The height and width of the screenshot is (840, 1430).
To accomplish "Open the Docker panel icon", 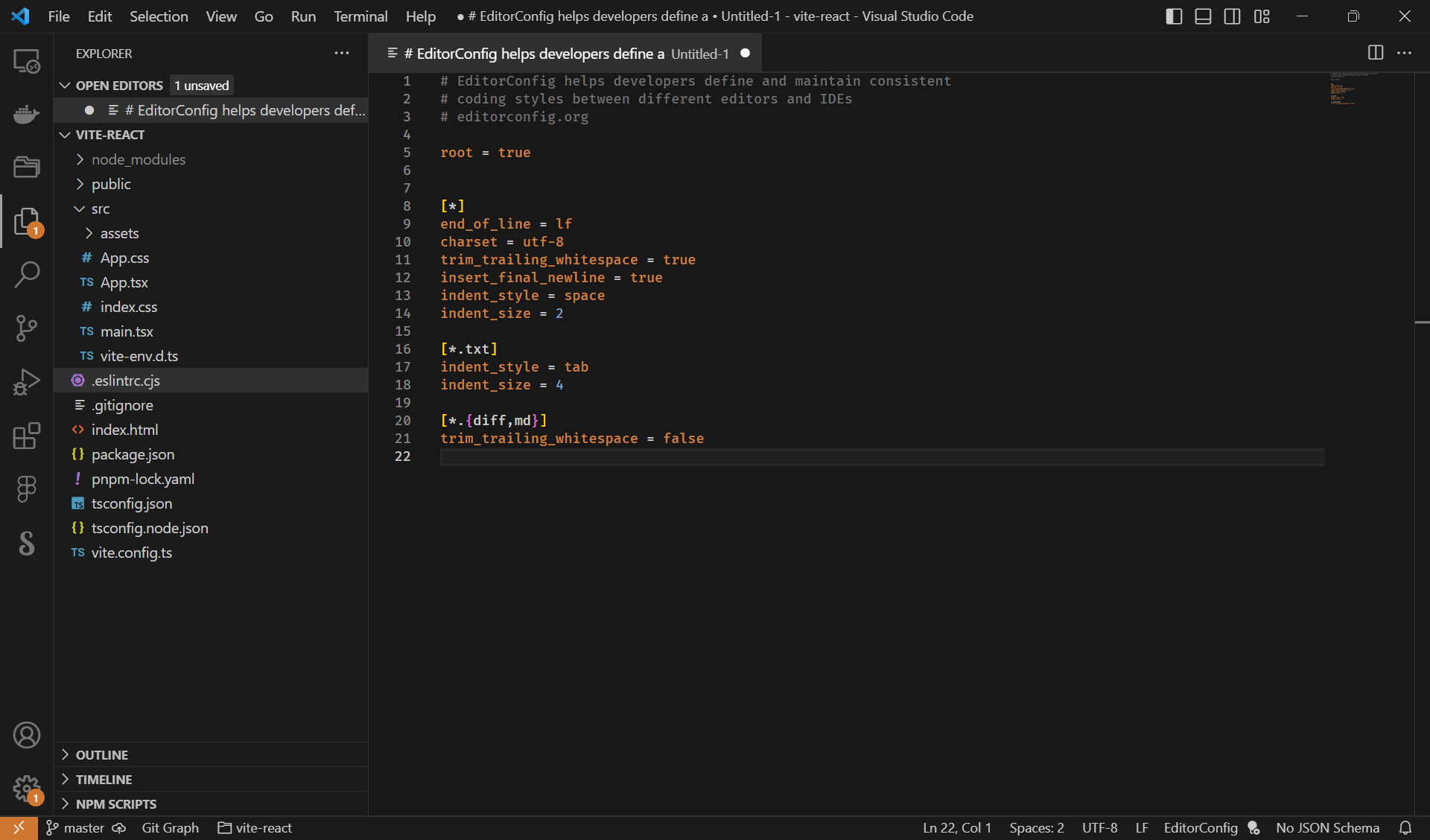I will point(27,114).
